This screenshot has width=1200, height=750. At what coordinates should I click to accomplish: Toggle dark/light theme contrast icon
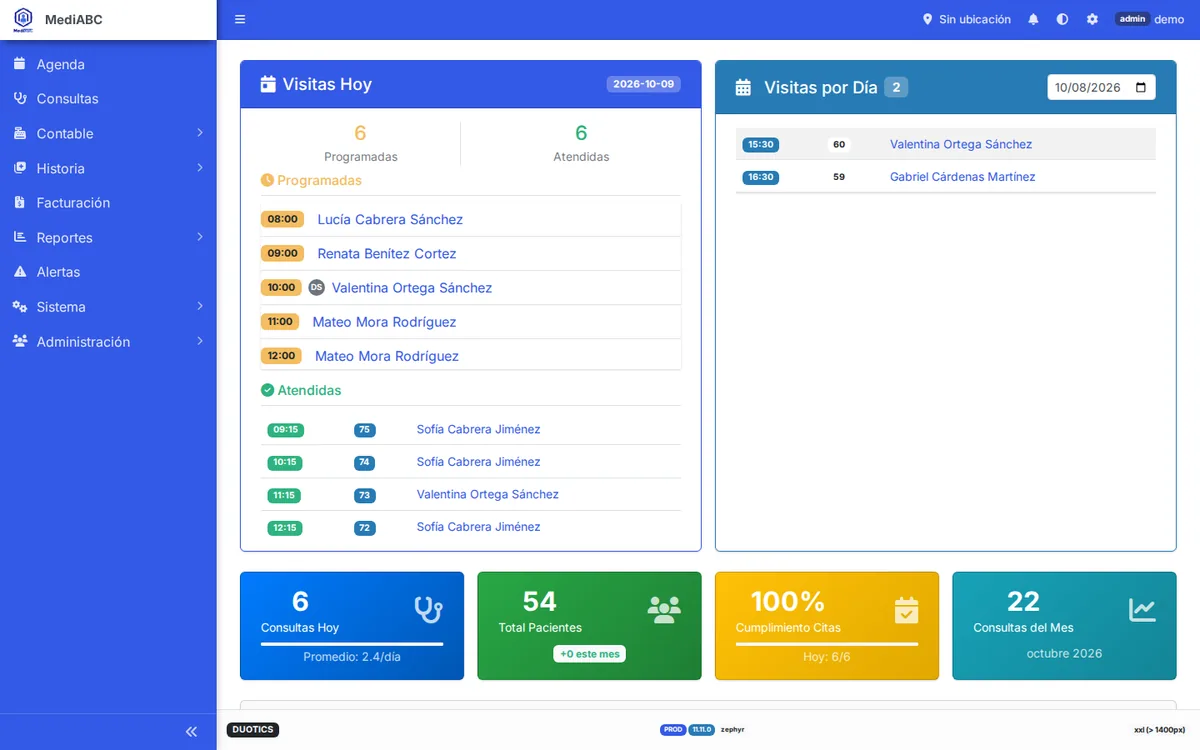coord(1062,20)
